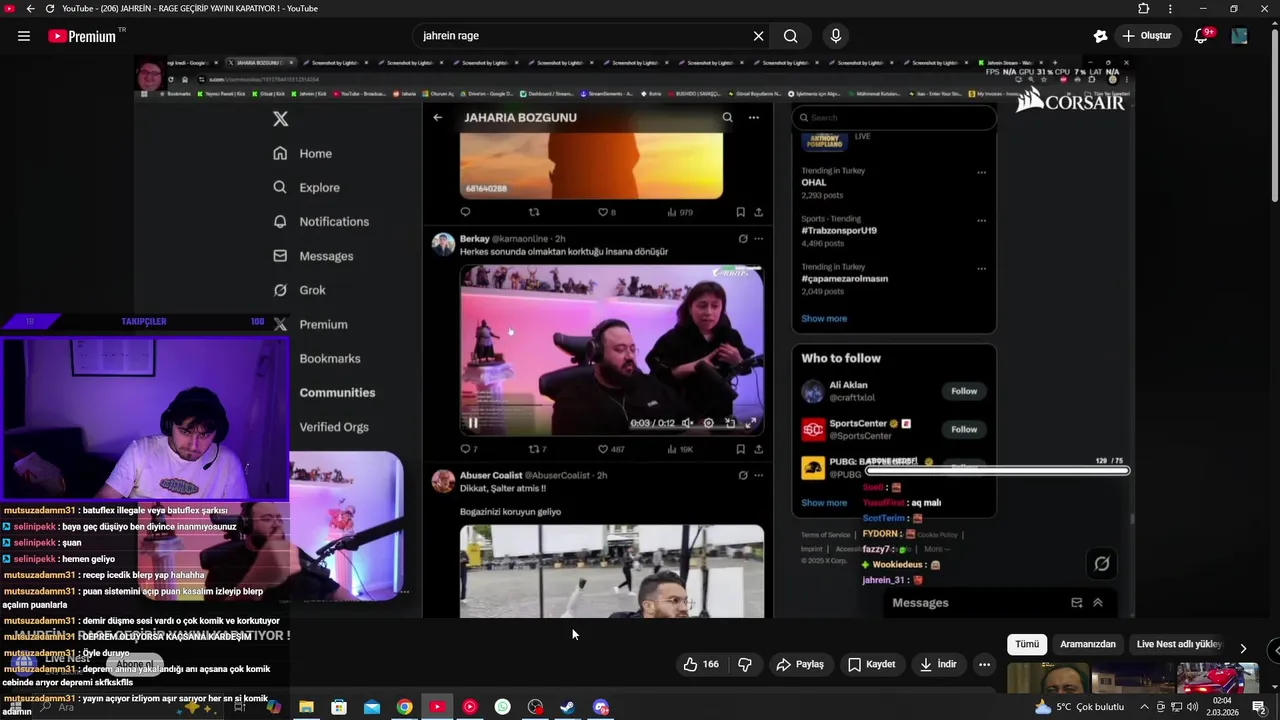This screenshot has height=720, width=1280.
Task: Reload the page from the title bar
Action: tap(50, 8)
